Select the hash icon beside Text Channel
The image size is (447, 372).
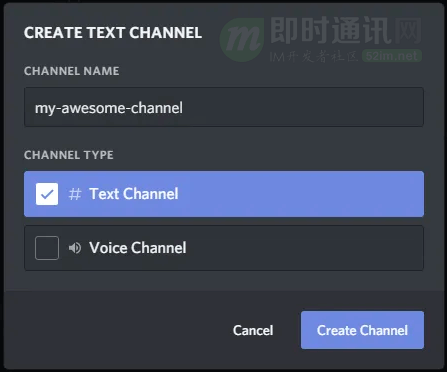(x=75, y=194)
